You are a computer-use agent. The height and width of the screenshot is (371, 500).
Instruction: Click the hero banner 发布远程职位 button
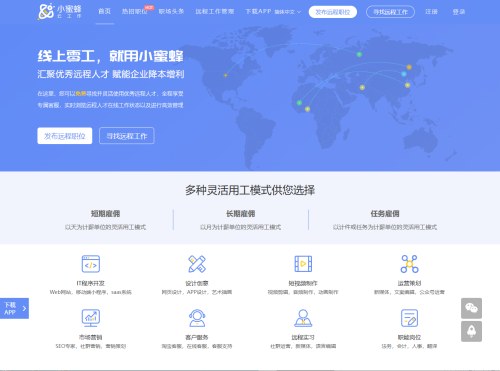(x=65, y=136)
